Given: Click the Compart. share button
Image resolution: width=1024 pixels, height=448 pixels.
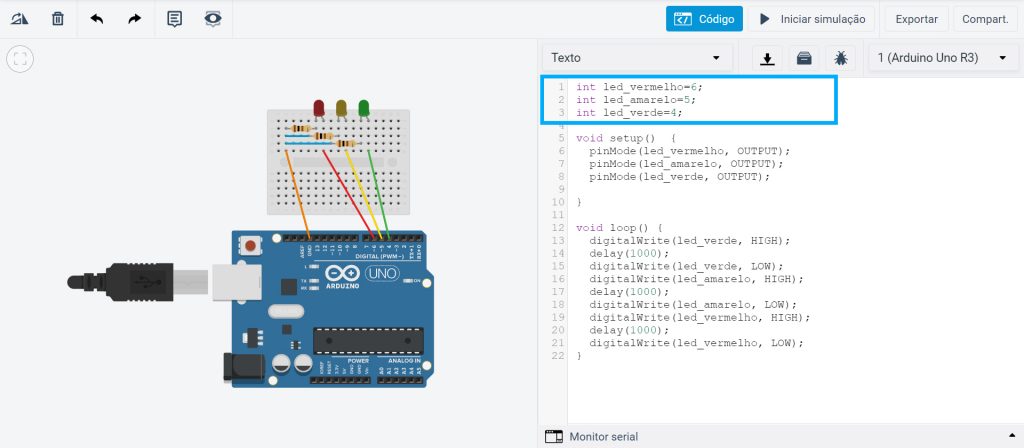Looking at the screenshot, I should point(985,19).
